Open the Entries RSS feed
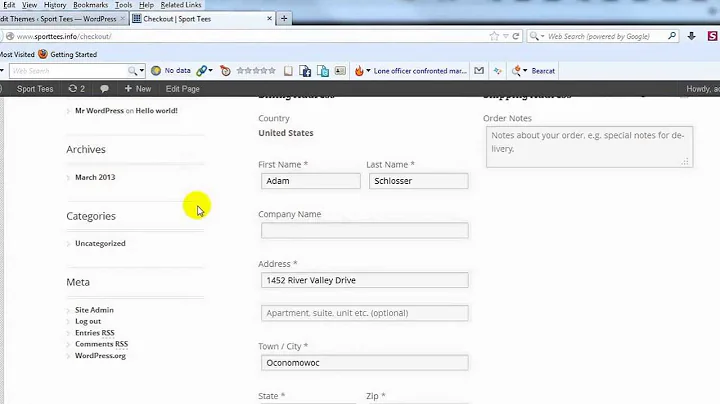Image resolution: width=720 pixels, height=404 pixels. [x=95, y=333]
